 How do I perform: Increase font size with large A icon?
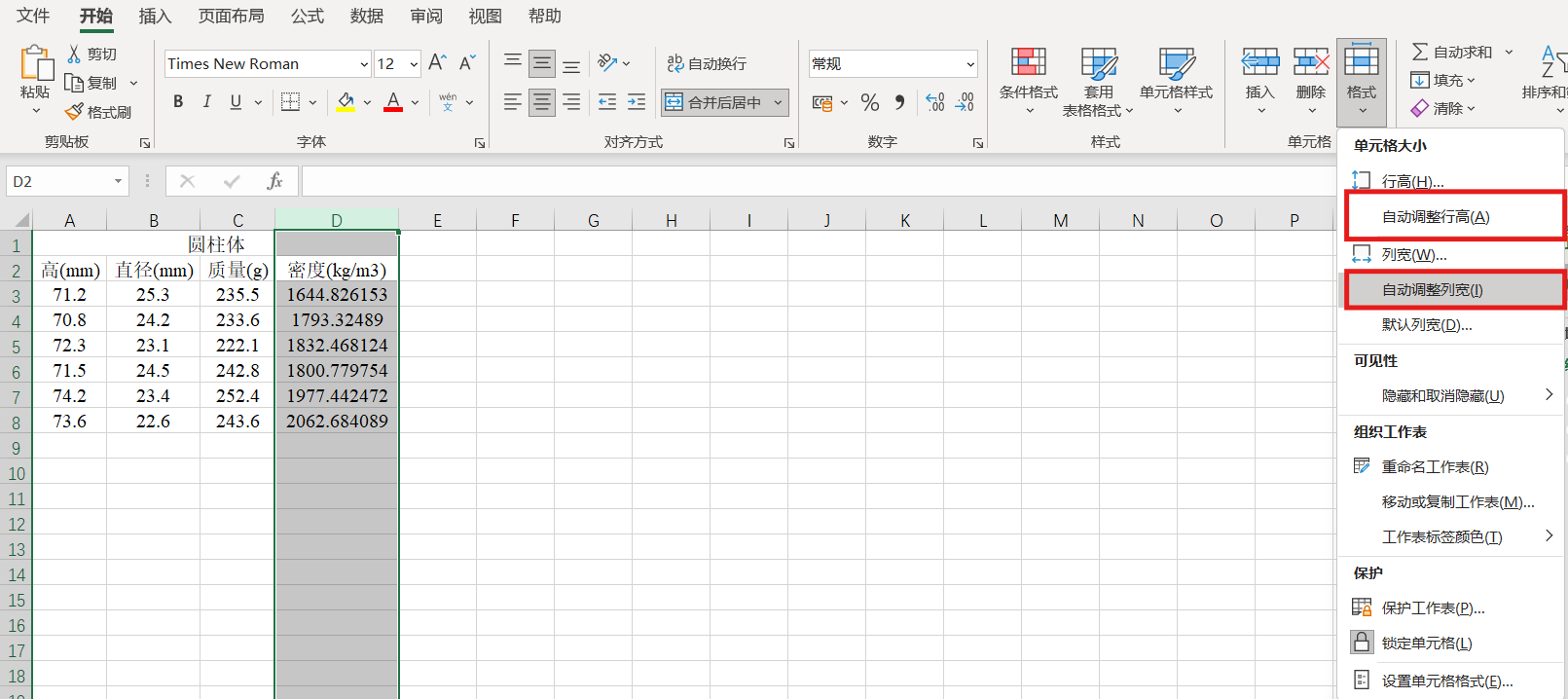click(437, 62)
